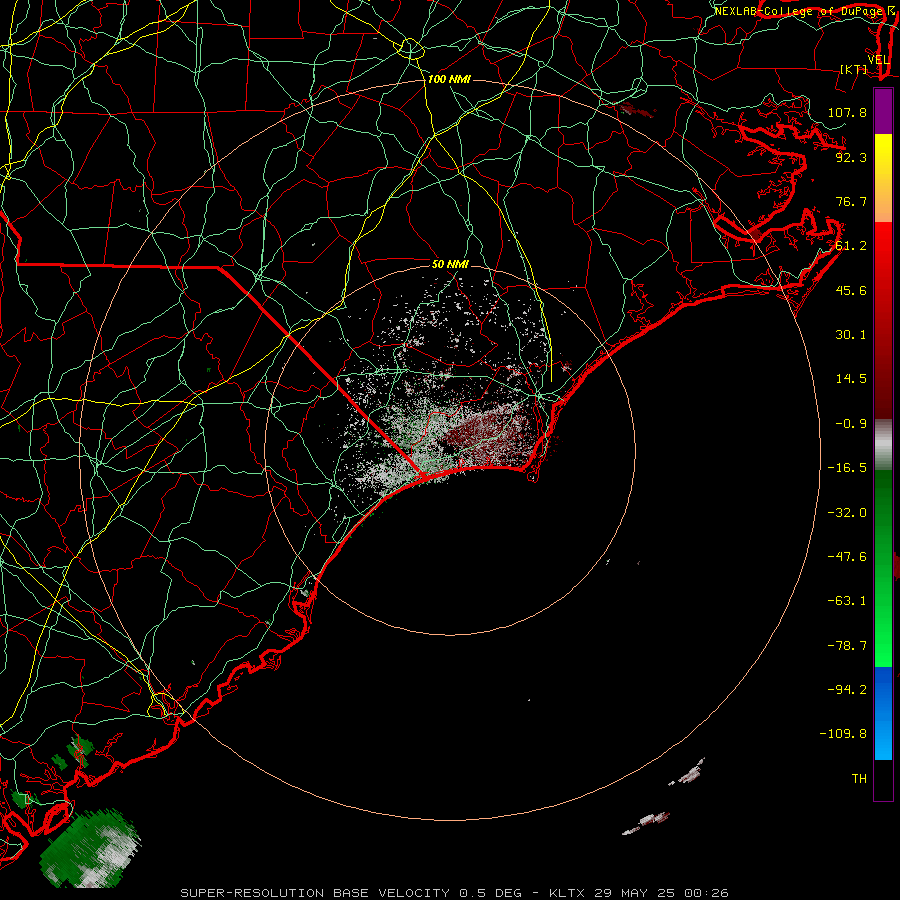Click the VEL legend title
Viewport: 900px width, 900px height.
pos(878,60)
